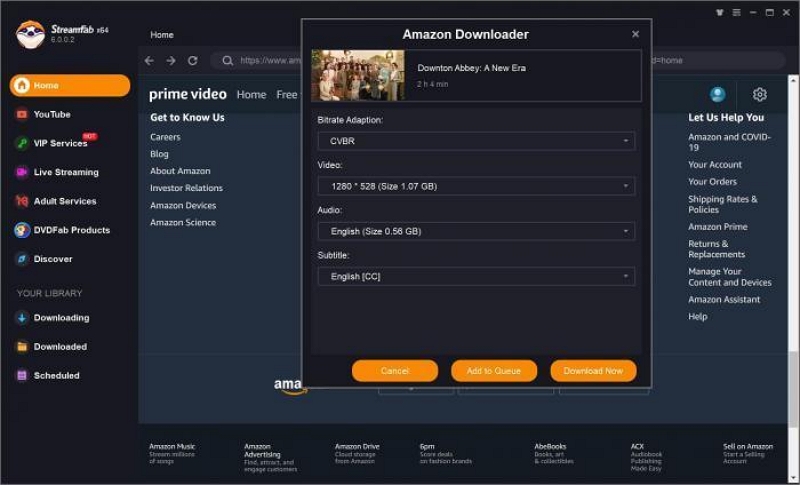Viewport: 800px width, 485px height.
Task: Open the Home sidebar item
Action: coord(70,85)
